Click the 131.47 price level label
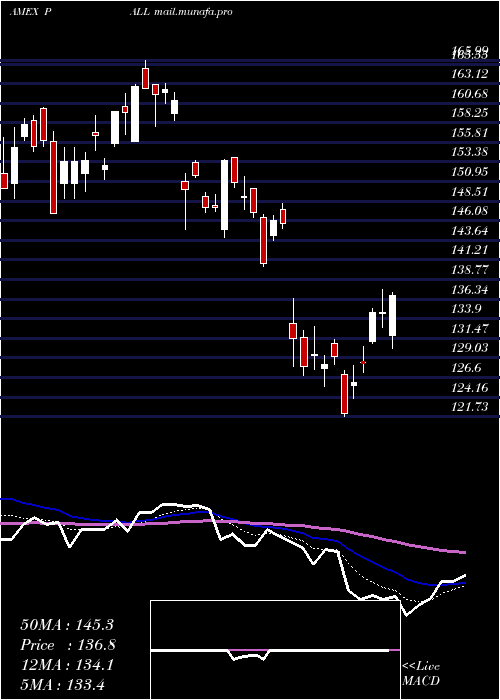The width and height of the screenshot is (500, 700). click(x=470, y=329)
